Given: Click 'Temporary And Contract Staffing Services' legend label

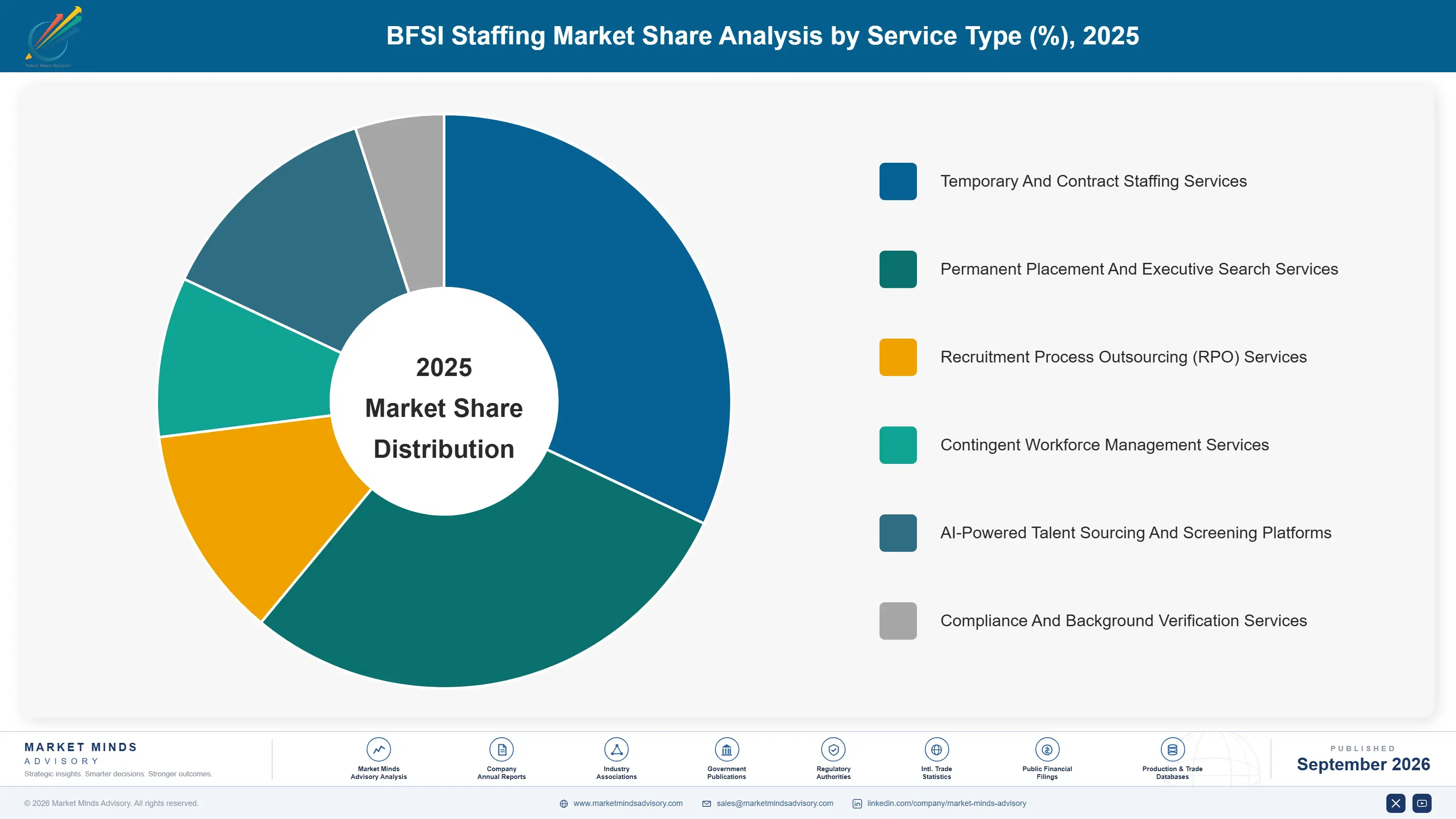Looking at the screenshot, I should [x=1093, y=181].
